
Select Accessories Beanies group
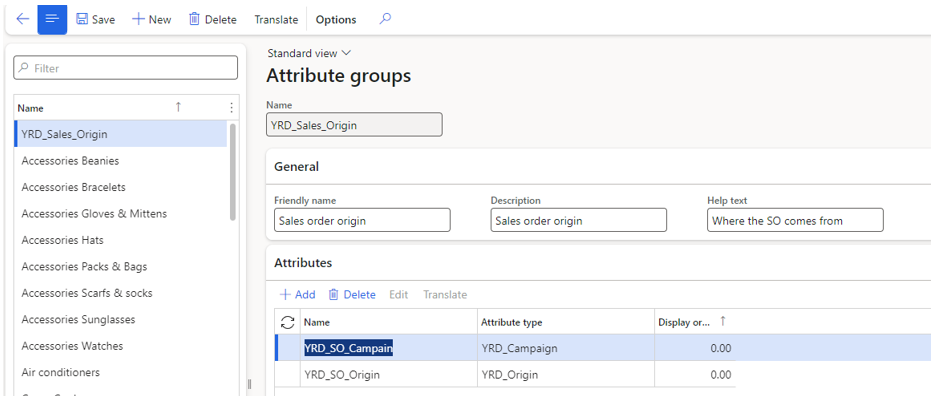pyautogui.click(x=121, y=161)
